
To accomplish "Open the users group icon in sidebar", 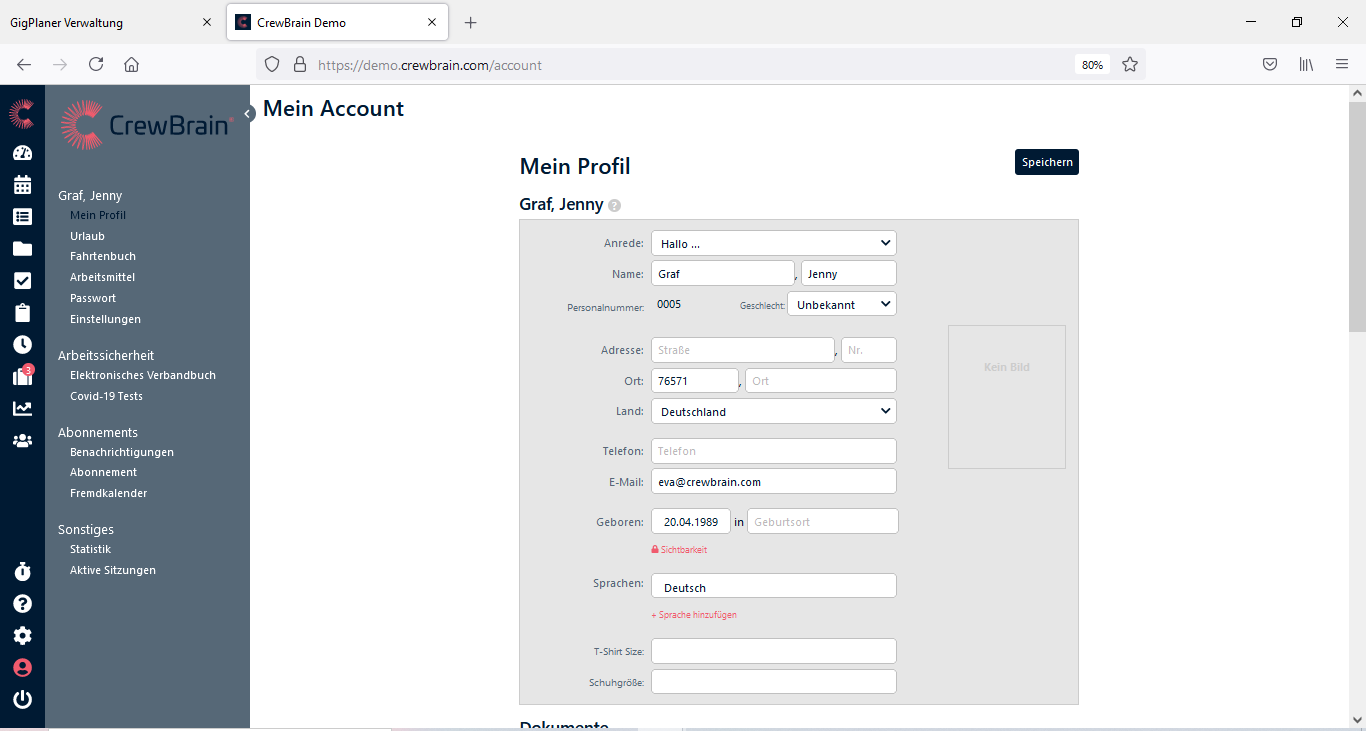I will (22, 440).
